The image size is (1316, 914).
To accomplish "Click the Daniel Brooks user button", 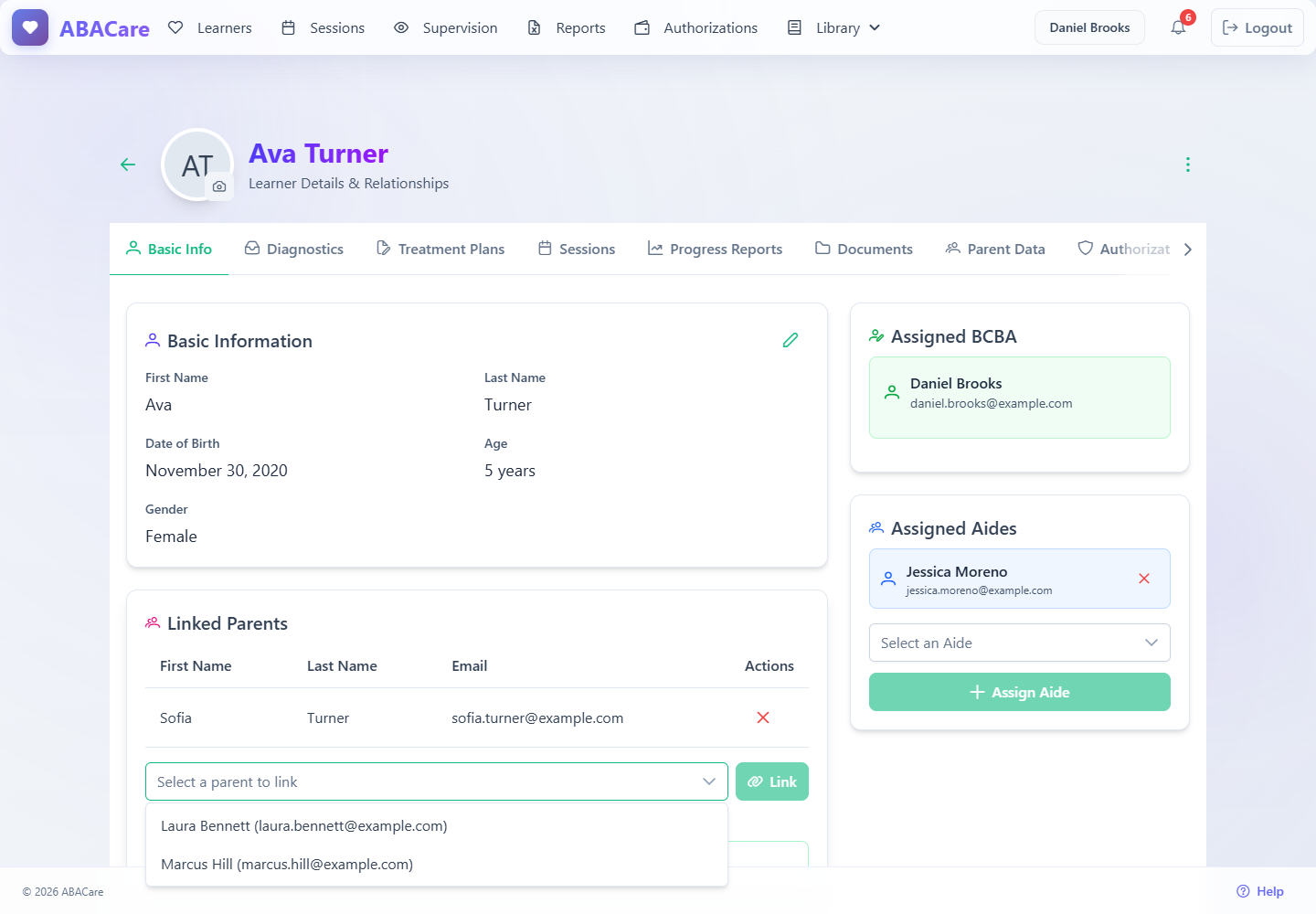I will pyautogui.click(x=1089, y=27).
